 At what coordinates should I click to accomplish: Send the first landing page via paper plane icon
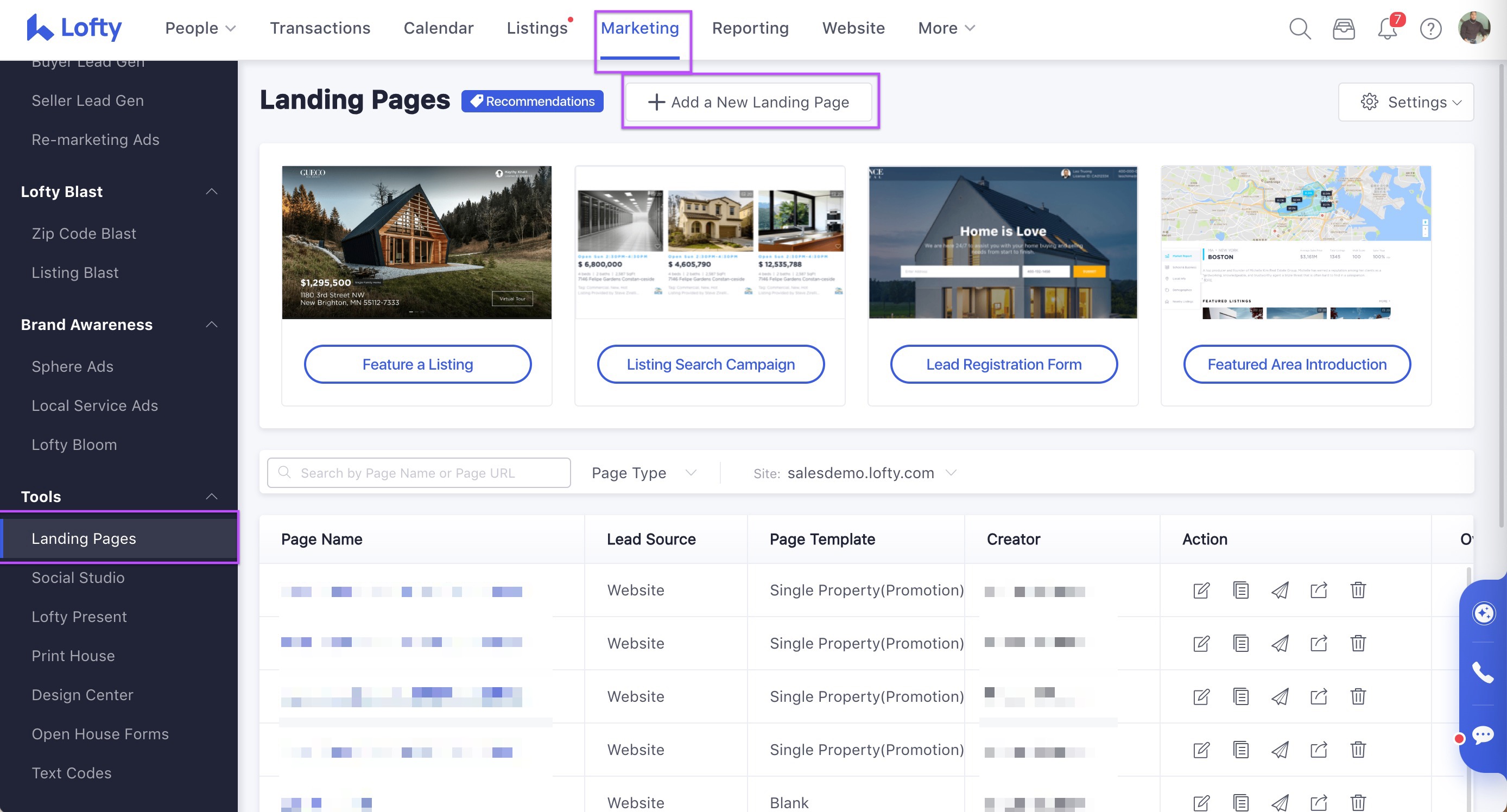1280,591
